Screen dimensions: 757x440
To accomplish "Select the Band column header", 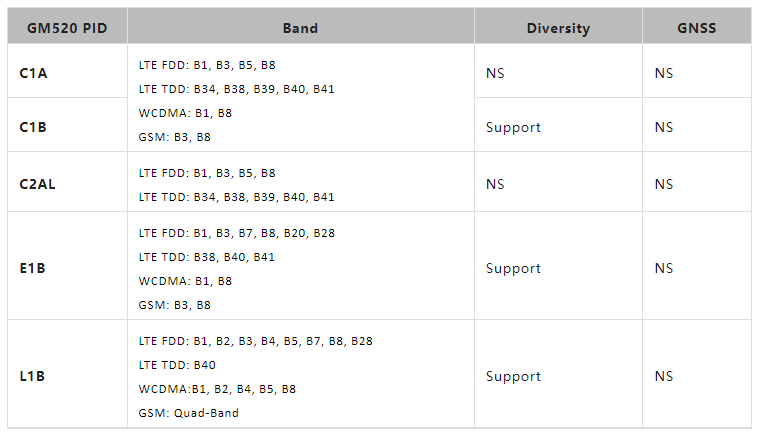I will (x=300, y=28).
